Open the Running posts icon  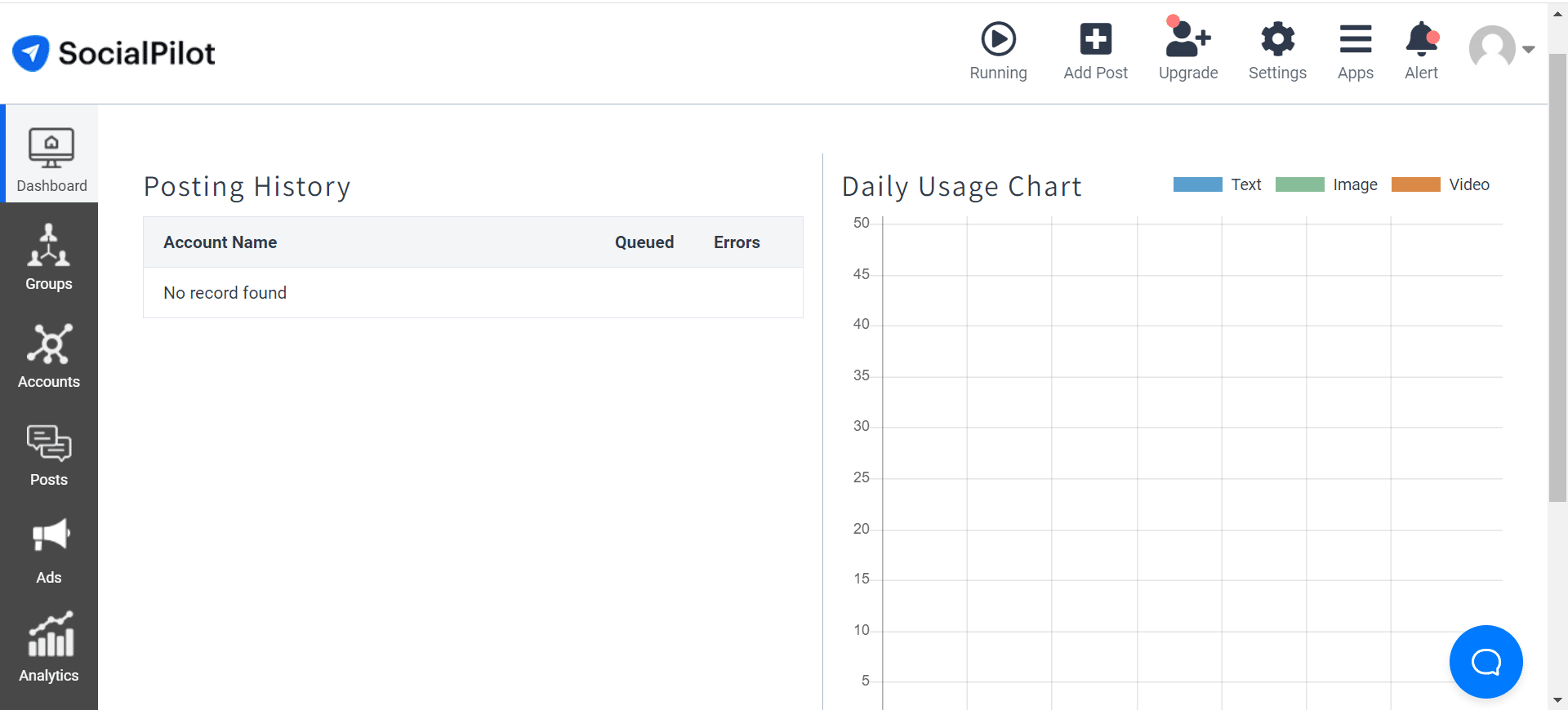click(x=998, y=39)
